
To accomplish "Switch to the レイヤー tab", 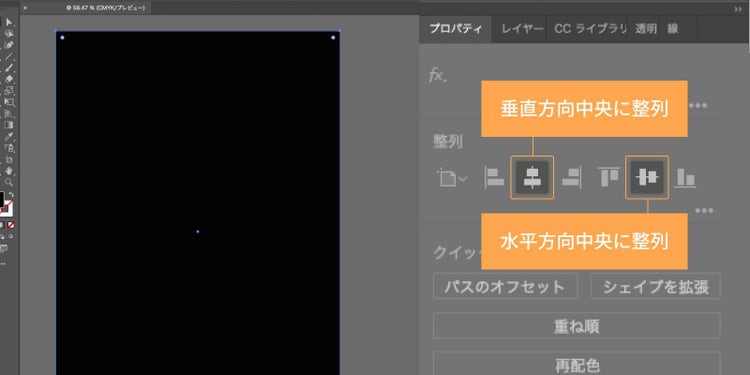I will [522, 29].
